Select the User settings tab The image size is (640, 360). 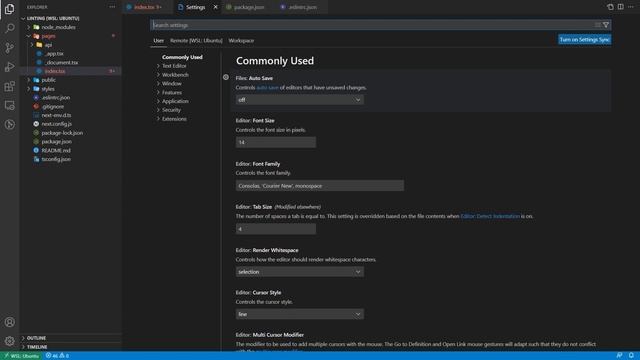click(x=158, y=41)
